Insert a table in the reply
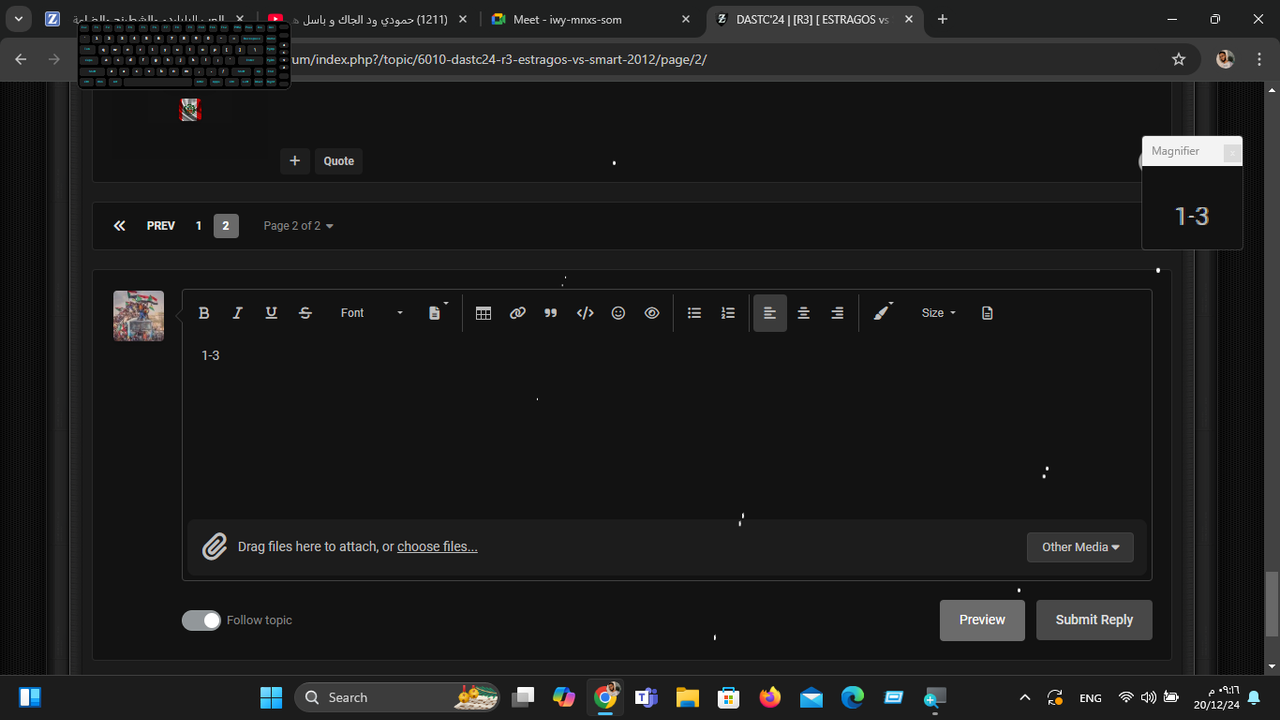The image size is (1280, 720). pyautogui.click(x=484, y=313)
